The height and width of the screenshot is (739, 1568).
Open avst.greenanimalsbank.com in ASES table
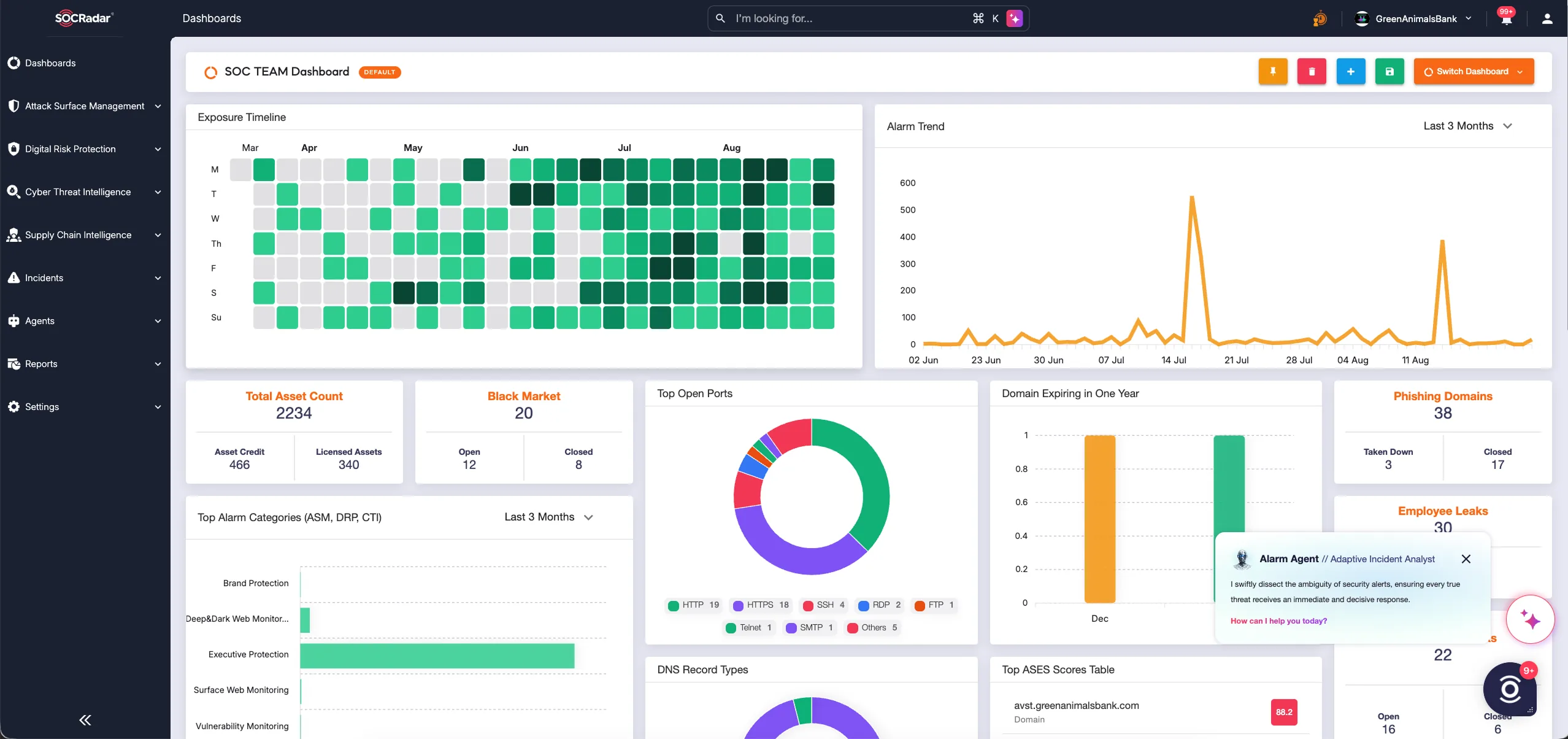(1076, 705)
